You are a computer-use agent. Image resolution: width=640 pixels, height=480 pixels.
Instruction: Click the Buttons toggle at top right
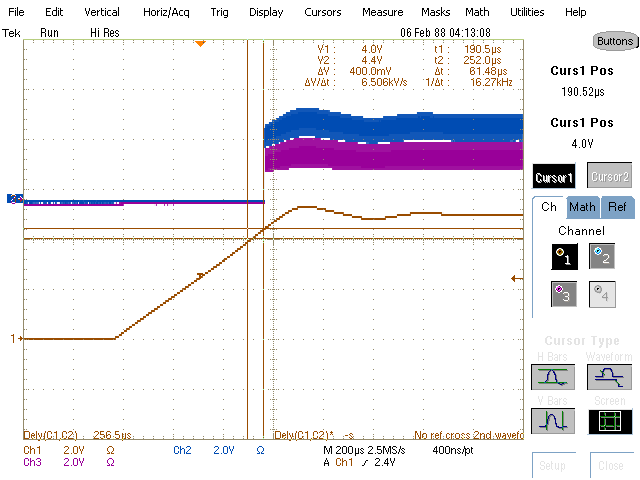[x=615, y=41]
